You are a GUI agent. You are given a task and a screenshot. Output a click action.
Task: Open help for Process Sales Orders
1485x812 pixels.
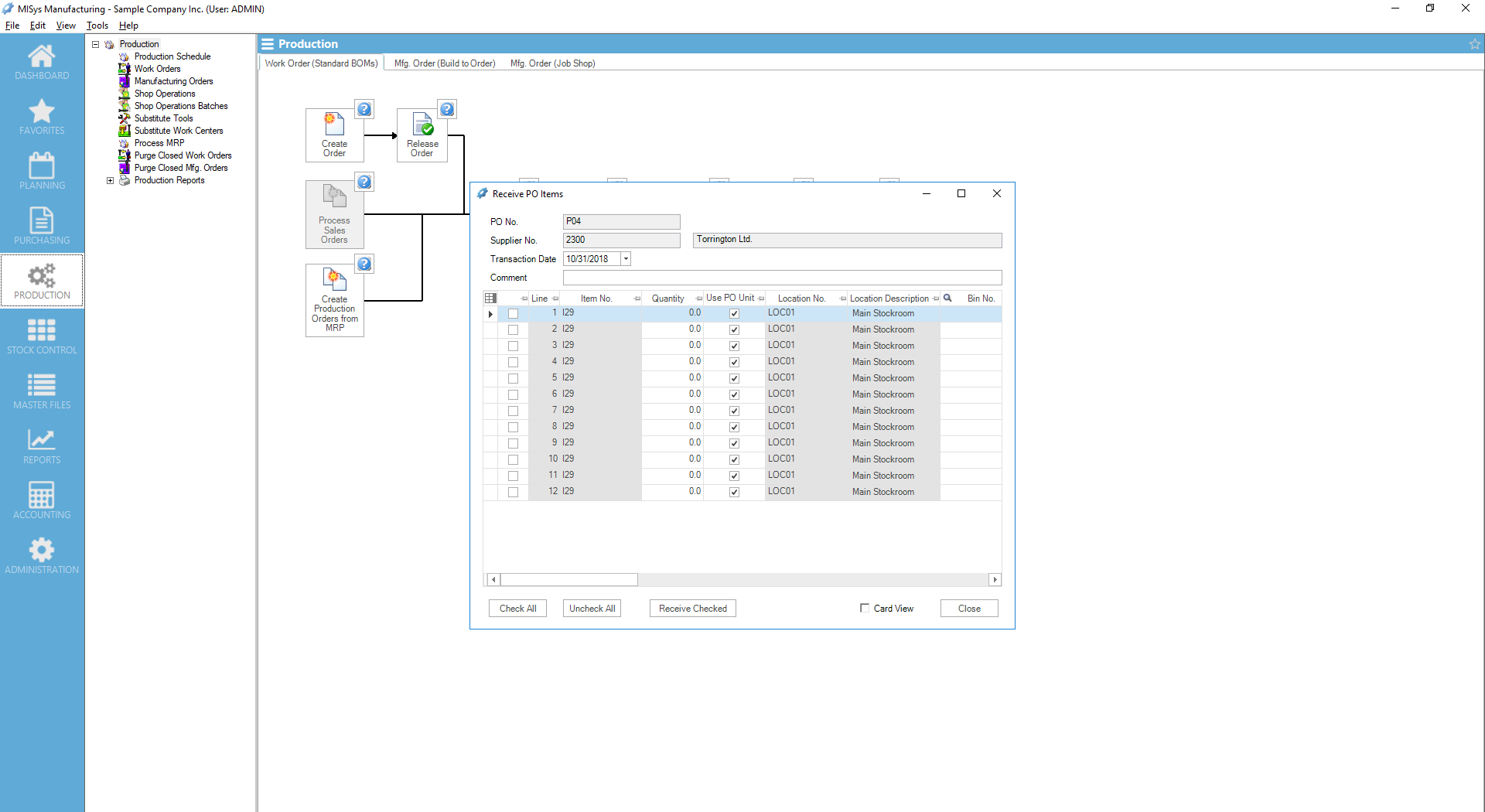364,183
